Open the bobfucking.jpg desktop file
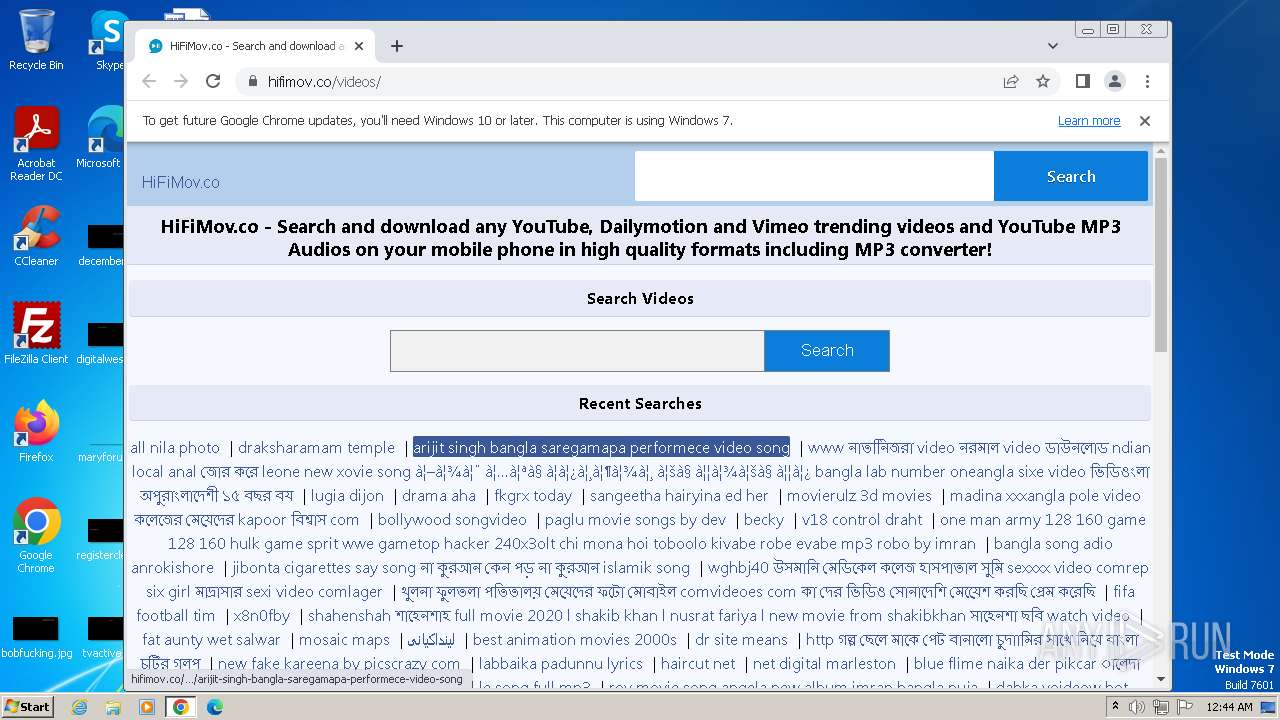Image resolution: width=1280 pixels, height=720 pixels. coord(36,636)
